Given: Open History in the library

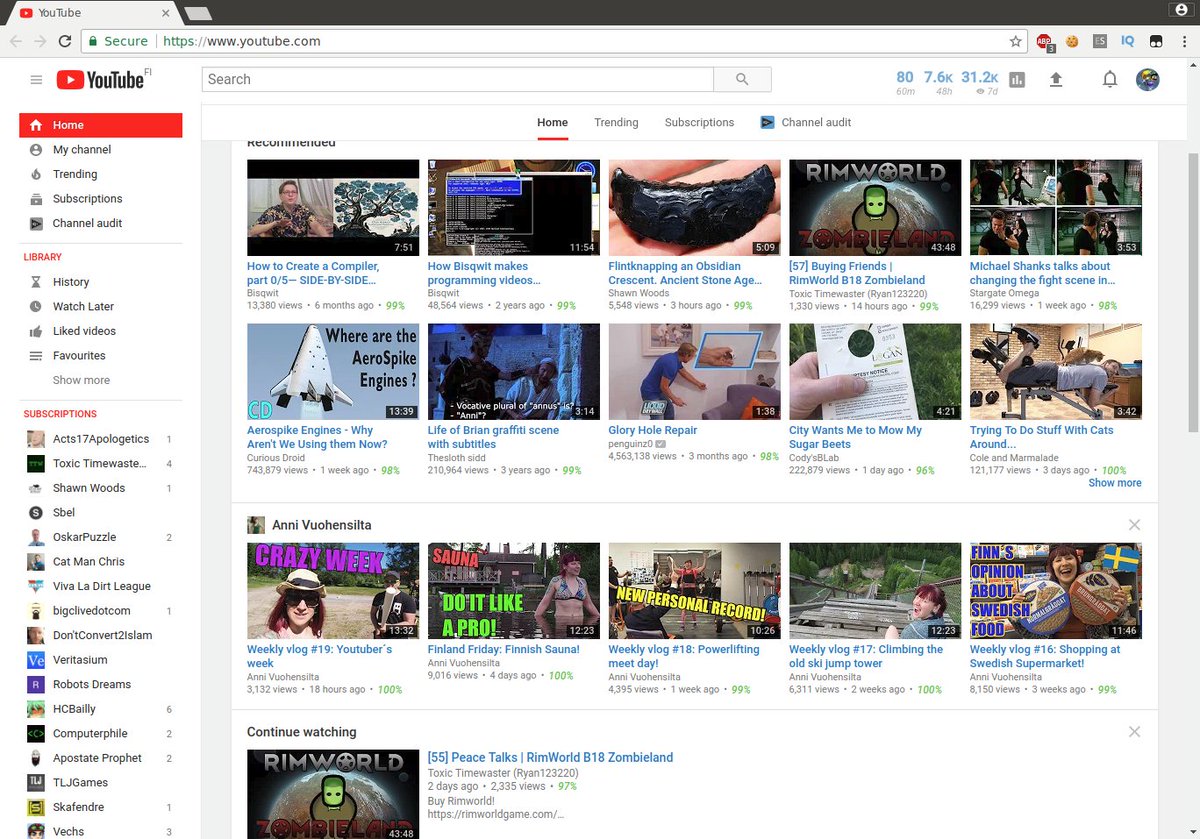Looking at the screenshot, I should [101, 282].
